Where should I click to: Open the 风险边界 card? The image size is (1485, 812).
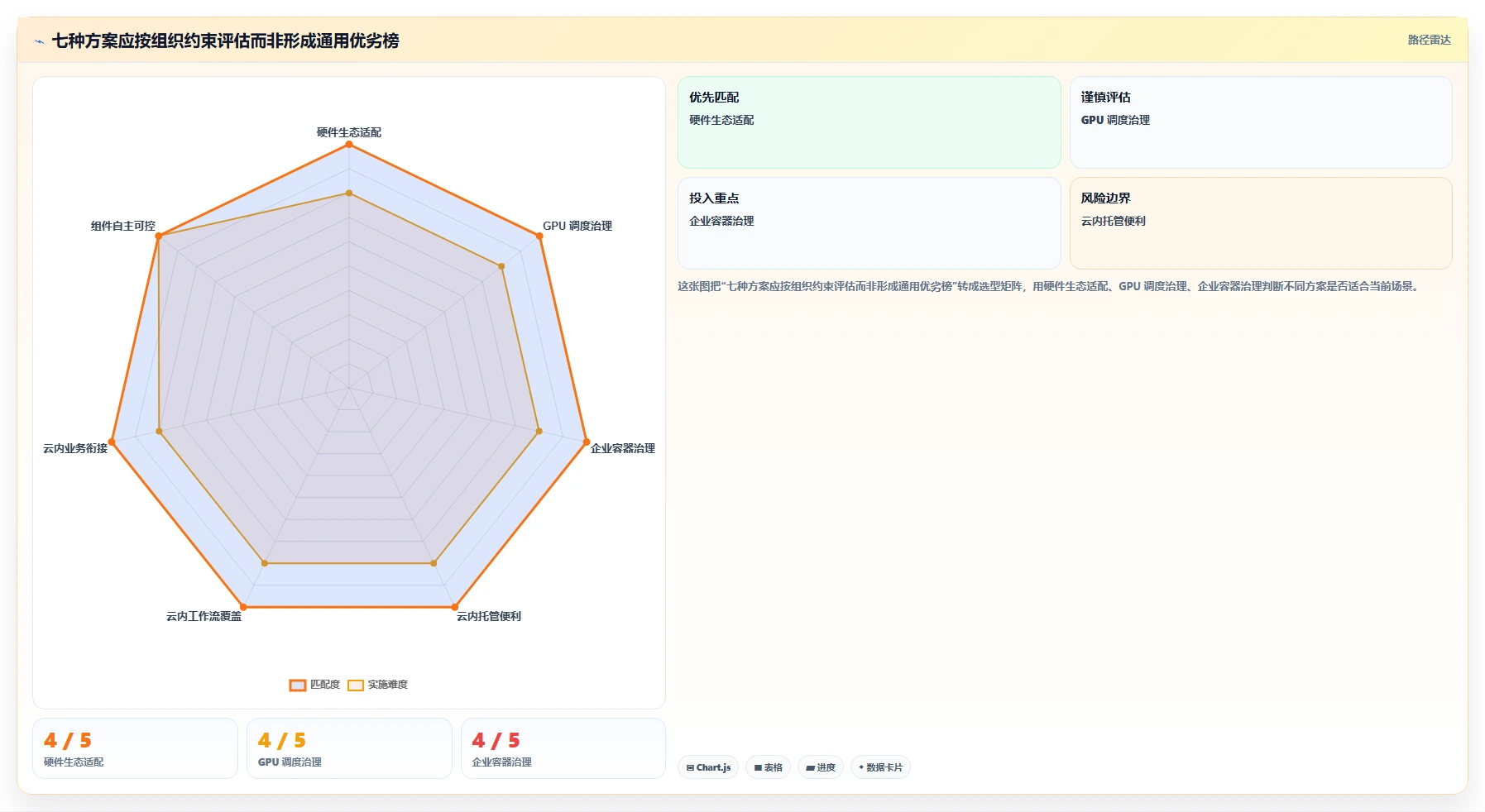[1261, 223]
